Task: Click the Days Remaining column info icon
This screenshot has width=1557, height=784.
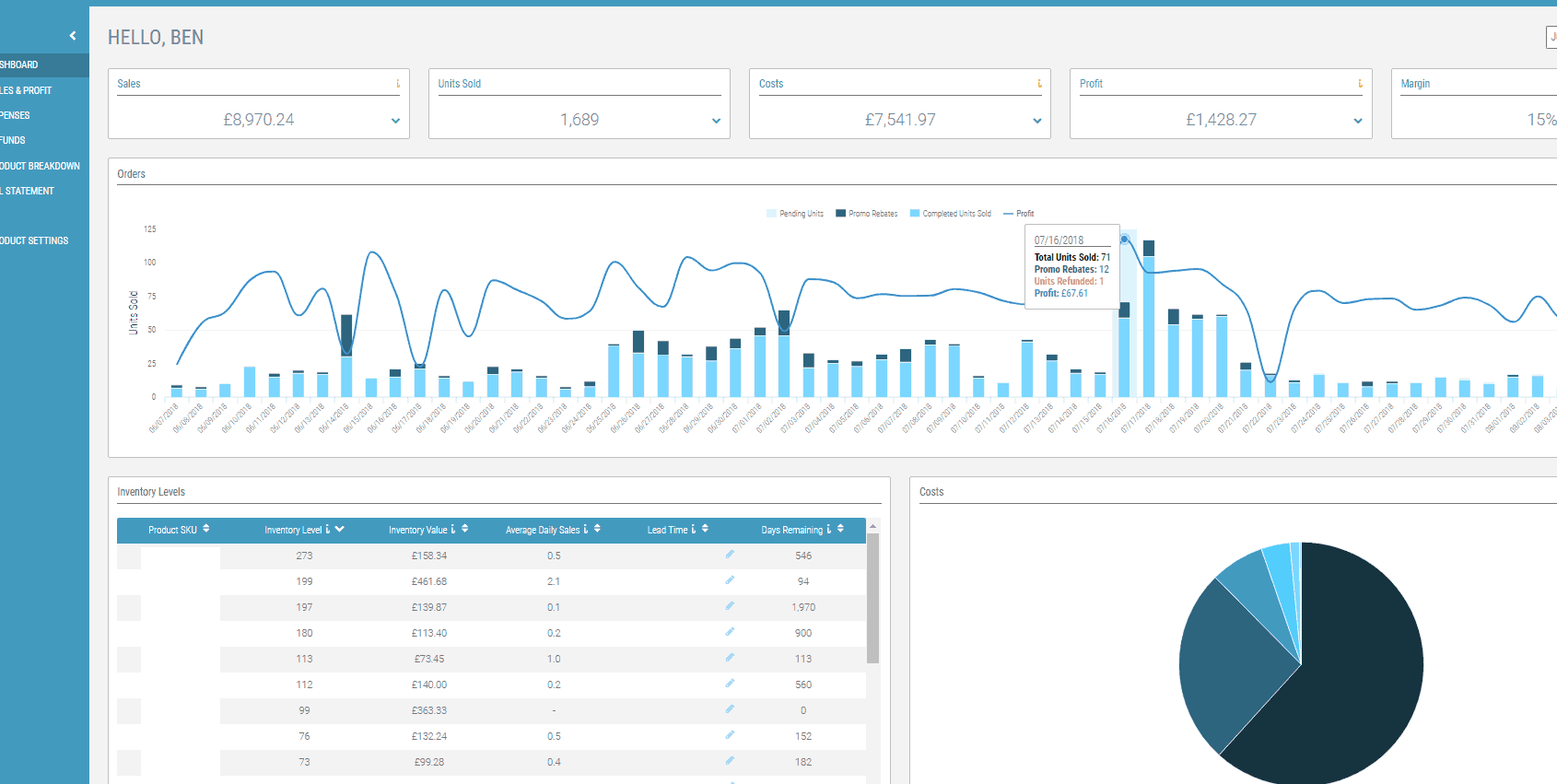Action: coord(828,530)
